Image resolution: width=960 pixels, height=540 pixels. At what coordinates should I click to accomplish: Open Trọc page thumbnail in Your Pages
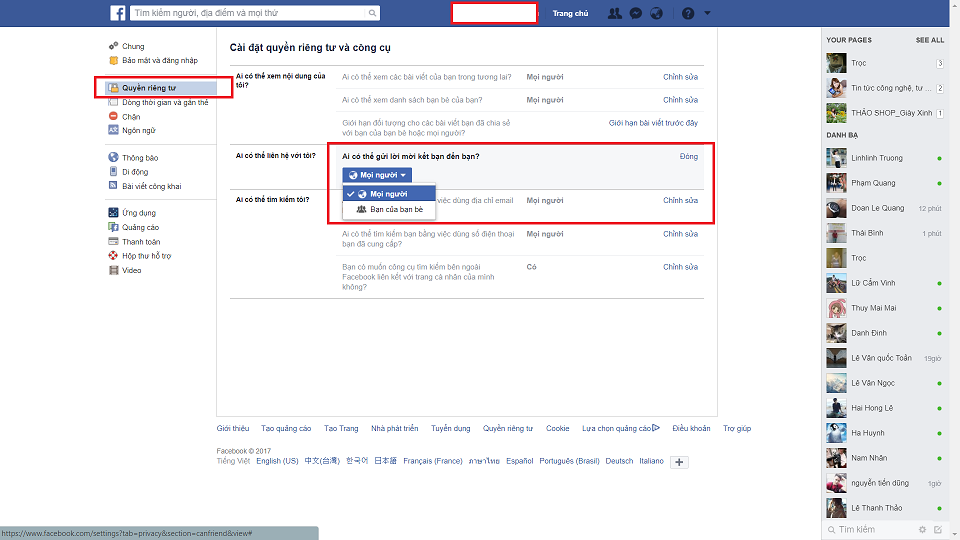[836, 63]
